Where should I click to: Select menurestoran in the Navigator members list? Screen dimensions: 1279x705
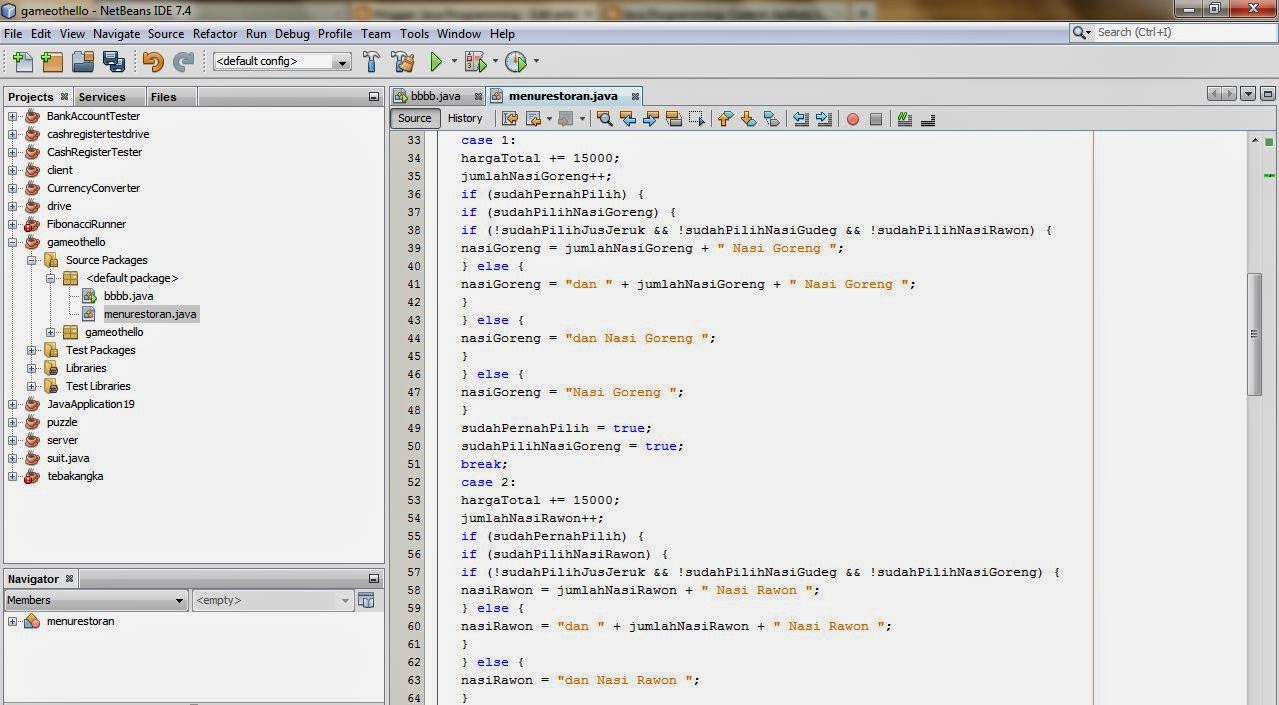click(80, 621)
